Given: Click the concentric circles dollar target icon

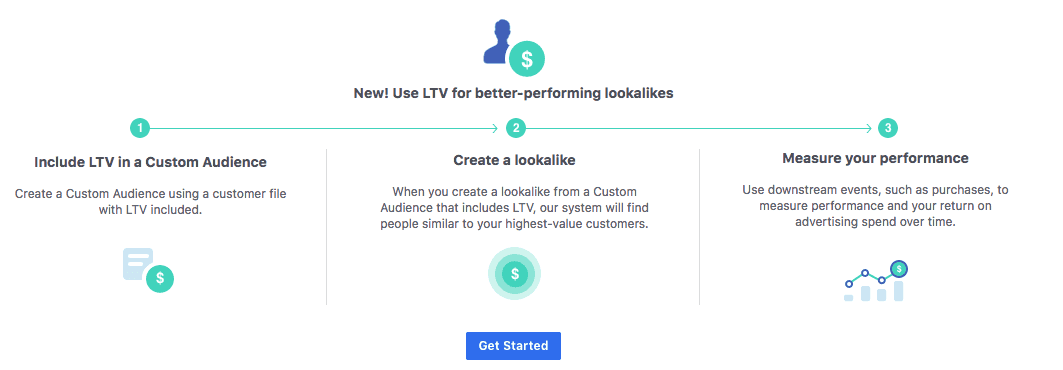Looking at the screenshot, I should coord(515,274).
